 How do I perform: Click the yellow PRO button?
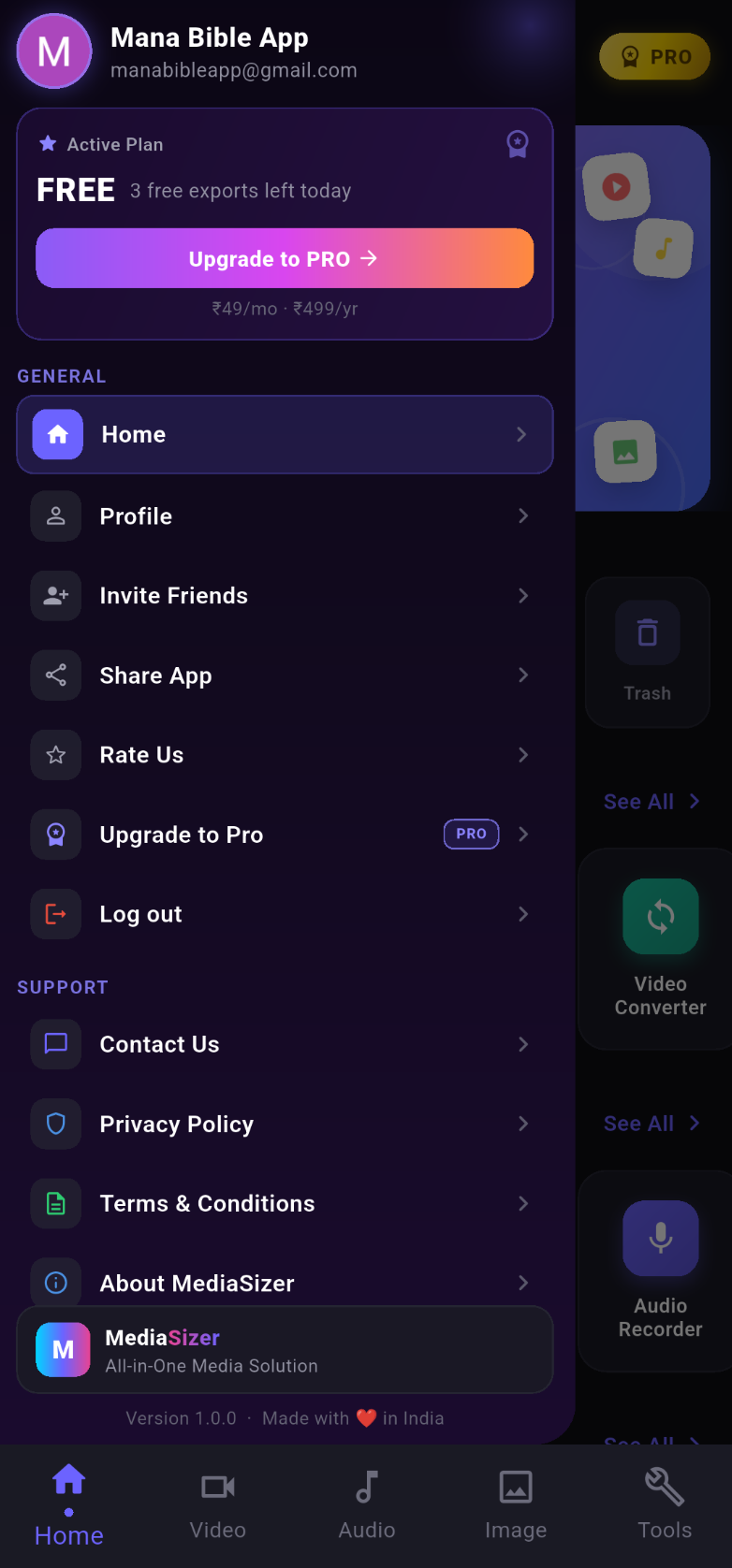[655, 56]
